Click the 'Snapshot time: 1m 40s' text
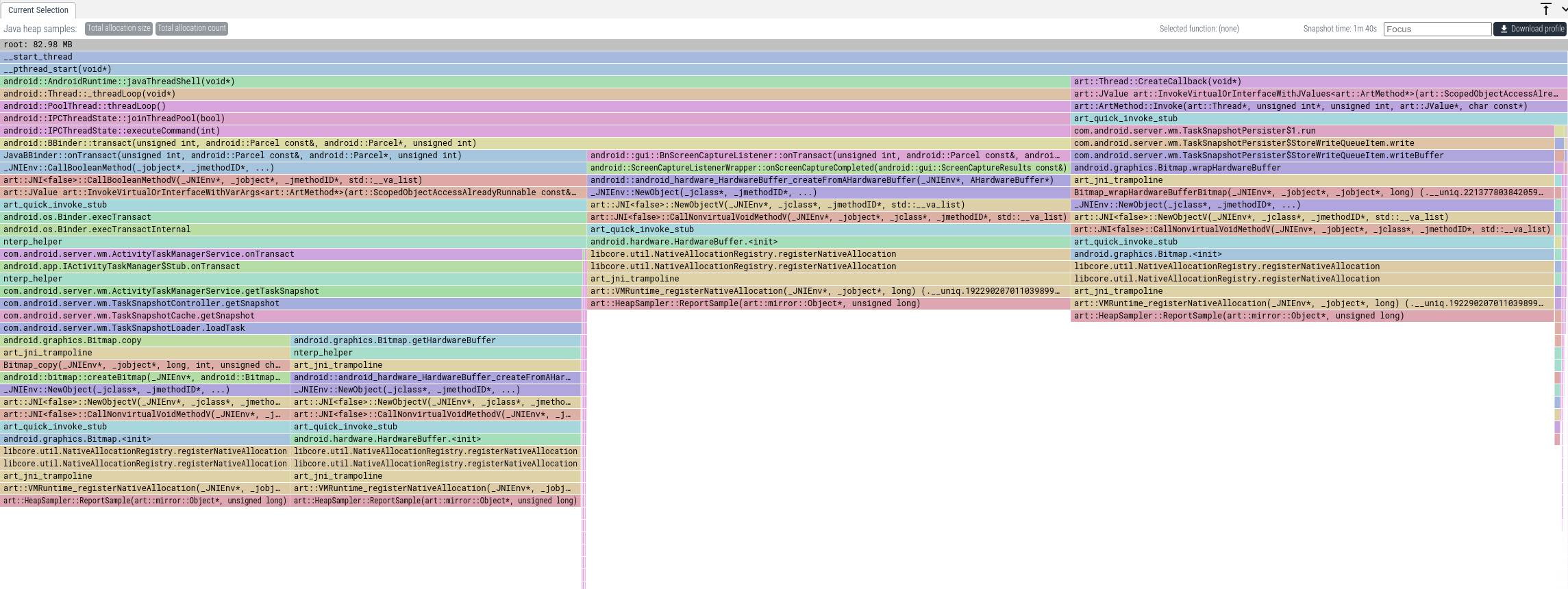1568x589 pixels. [x=1340, y=29]
